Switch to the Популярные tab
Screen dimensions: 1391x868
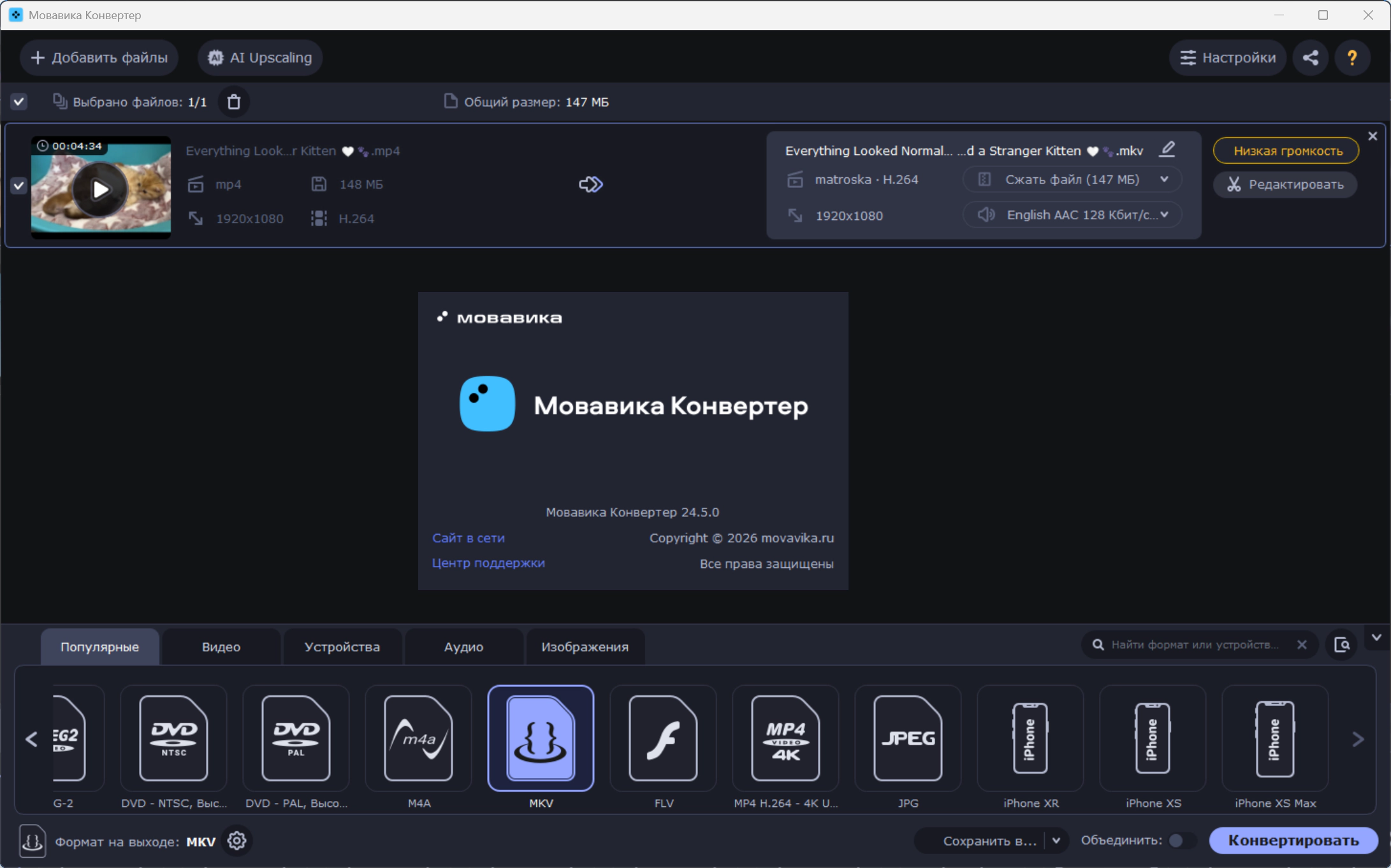point(99,647)
